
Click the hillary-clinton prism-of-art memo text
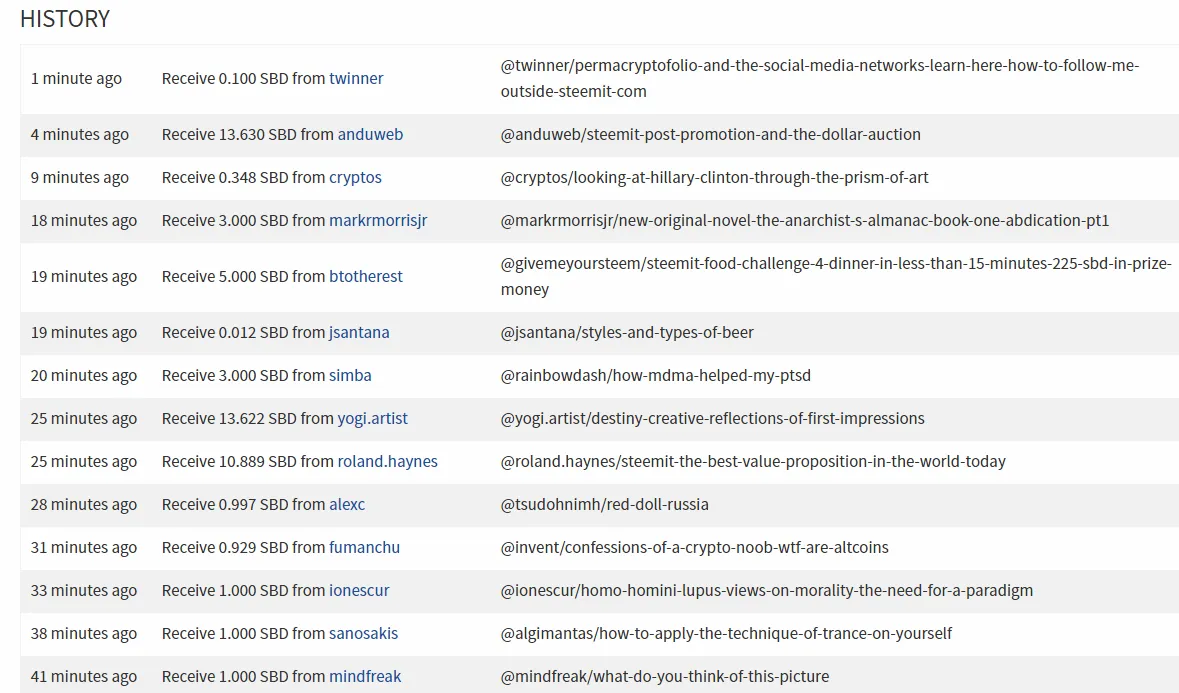(x=714, y=177)
